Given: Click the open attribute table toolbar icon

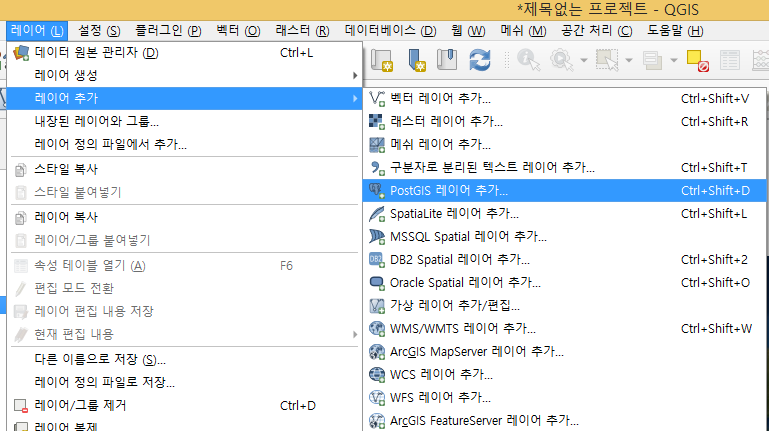Looking at the screenshot, I should click(x=730, y=61).
